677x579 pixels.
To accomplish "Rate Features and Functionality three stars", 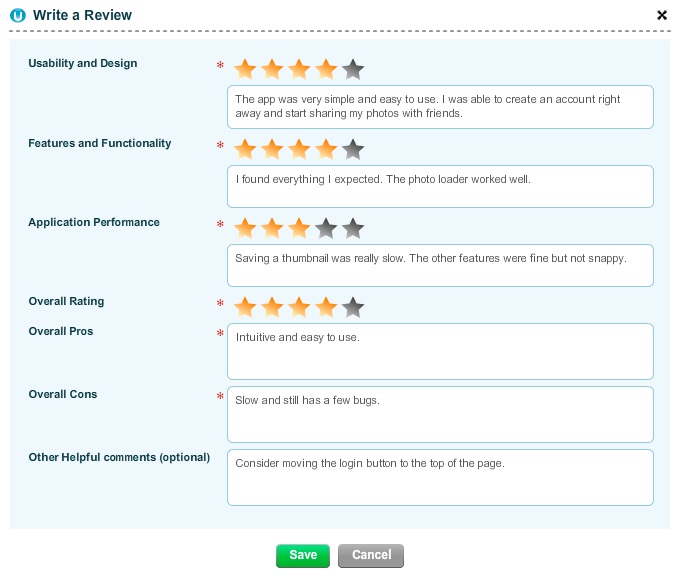I will [299, 149].
